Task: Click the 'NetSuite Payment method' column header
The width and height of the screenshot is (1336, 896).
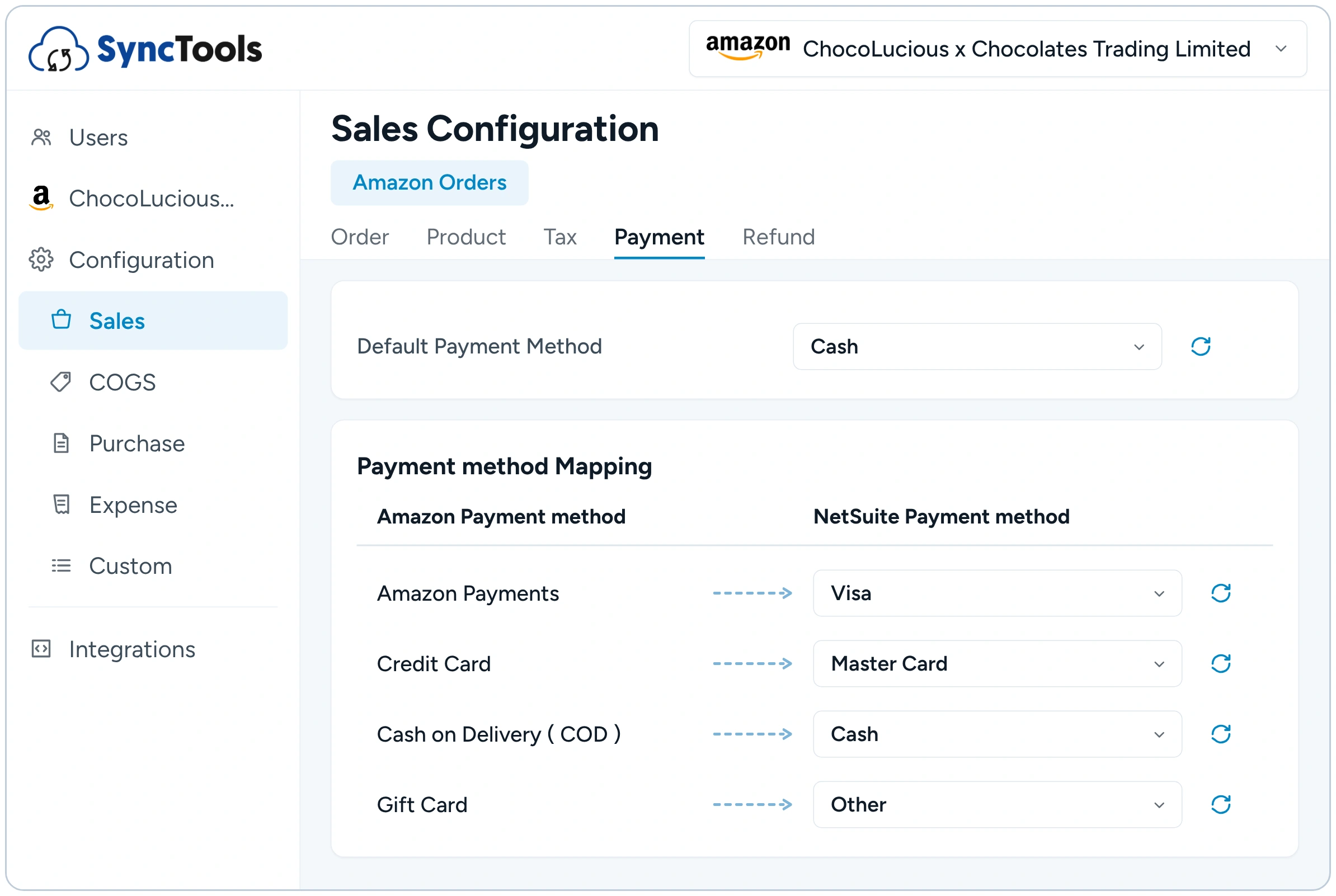Action: [x=940, y=516]
